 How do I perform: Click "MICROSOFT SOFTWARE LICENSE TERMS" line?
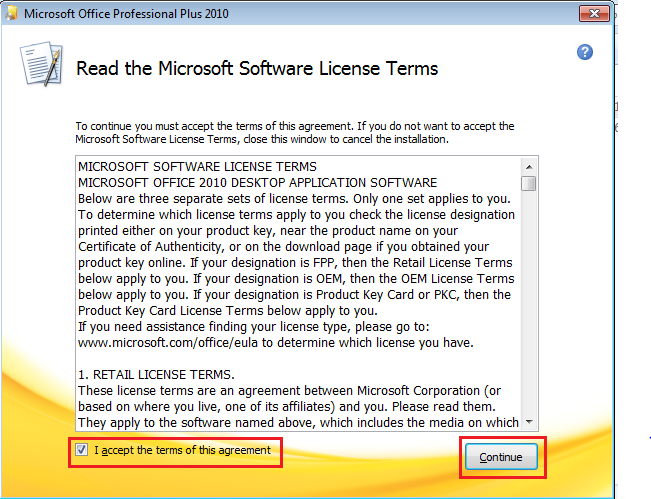click(x=197, y=167)
